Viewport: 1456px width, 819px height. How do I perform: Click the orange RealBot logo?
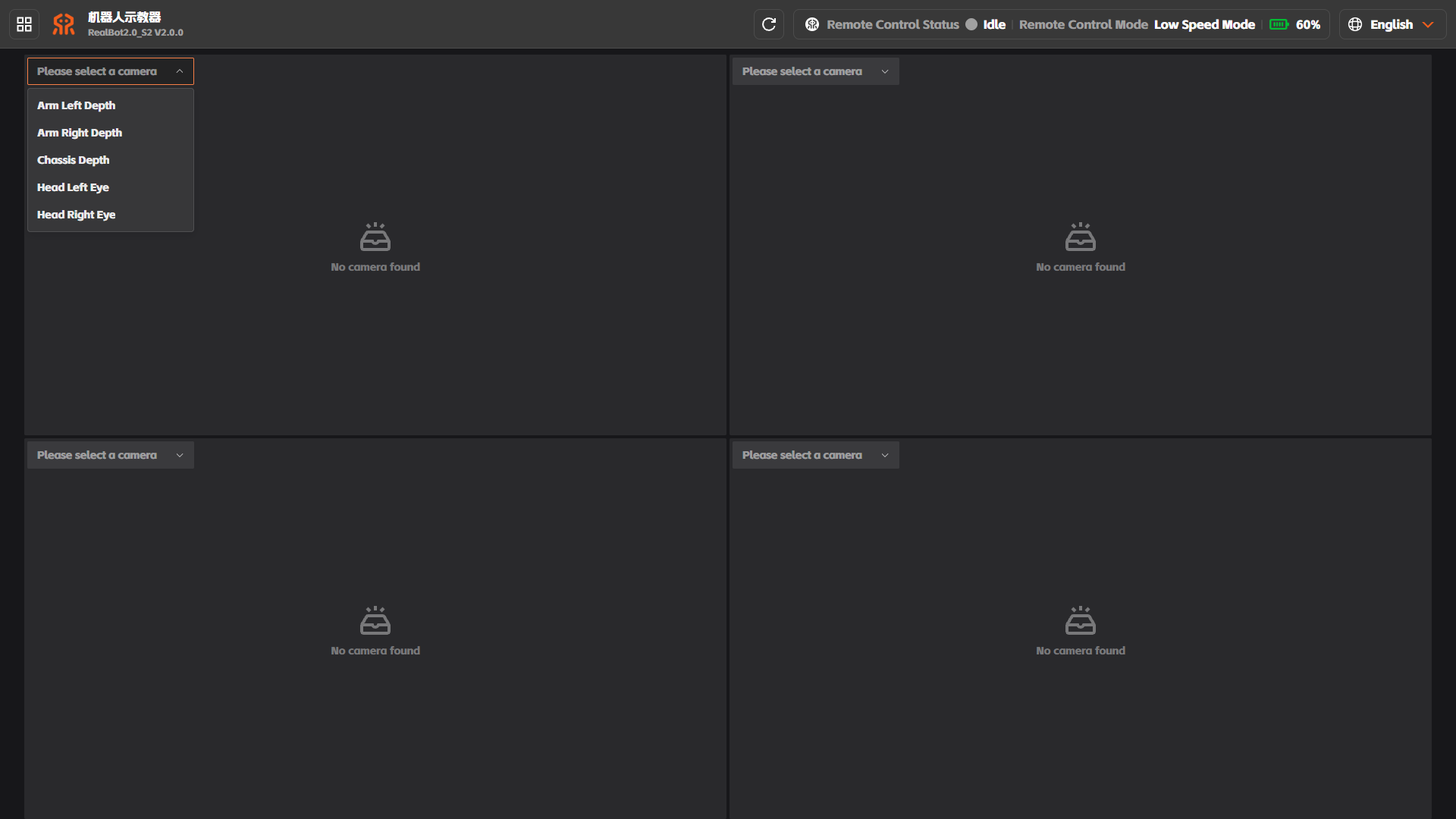64,24
